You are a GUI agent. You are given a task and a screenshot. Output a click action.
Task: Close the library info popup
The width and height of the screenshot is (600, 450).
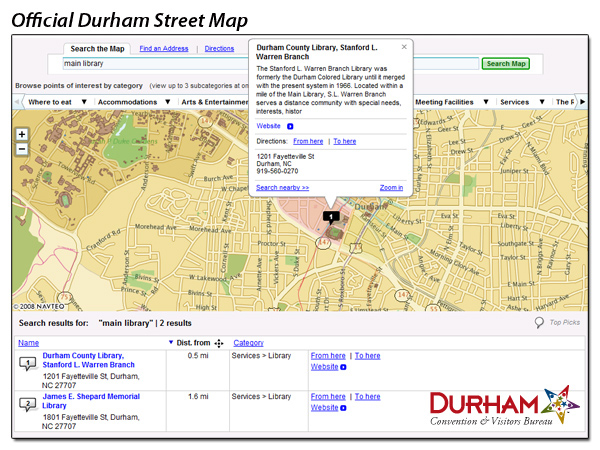[404, 47]
